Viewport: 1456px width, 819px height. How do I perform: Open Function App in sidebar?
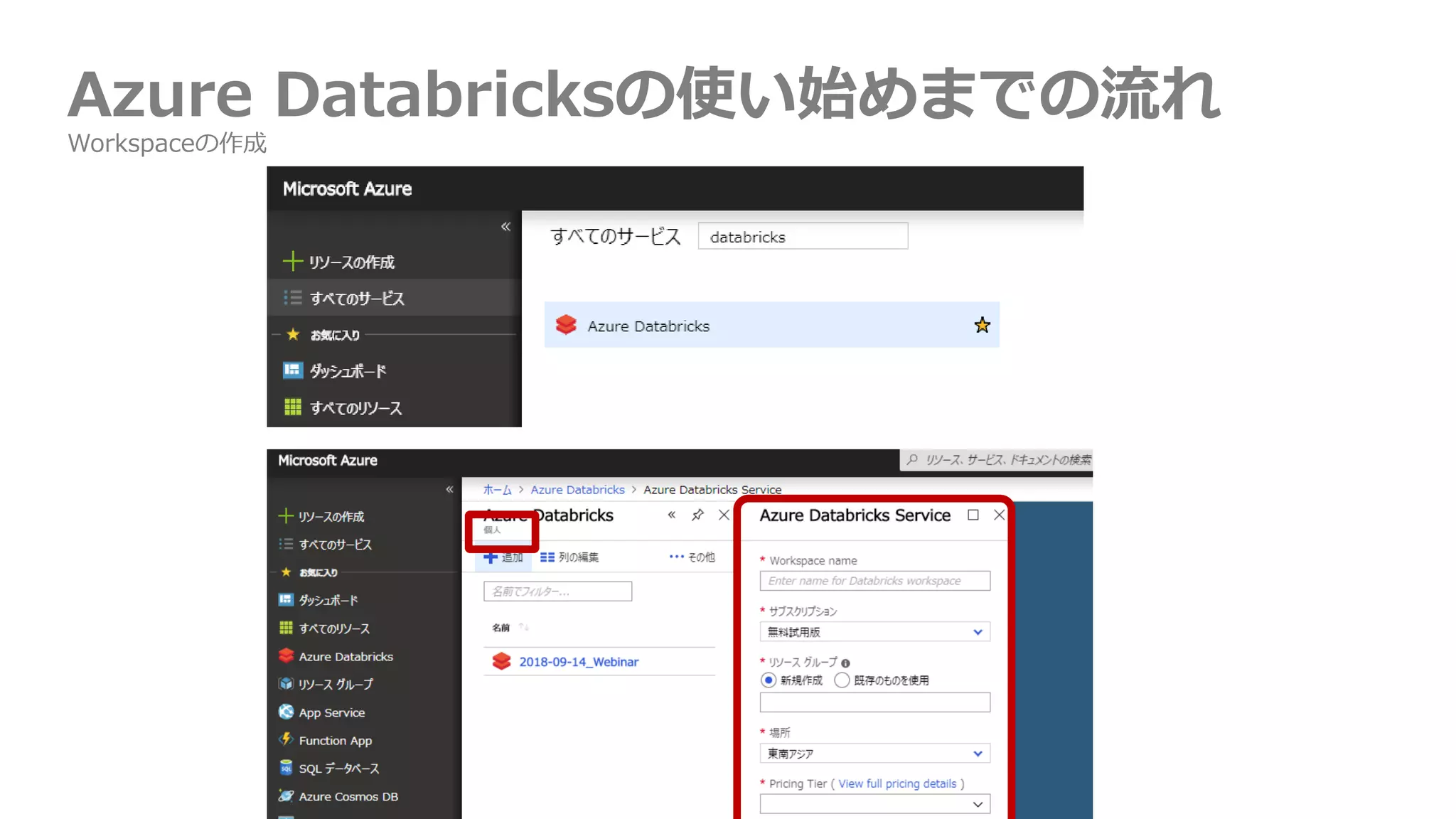(336, 740)
